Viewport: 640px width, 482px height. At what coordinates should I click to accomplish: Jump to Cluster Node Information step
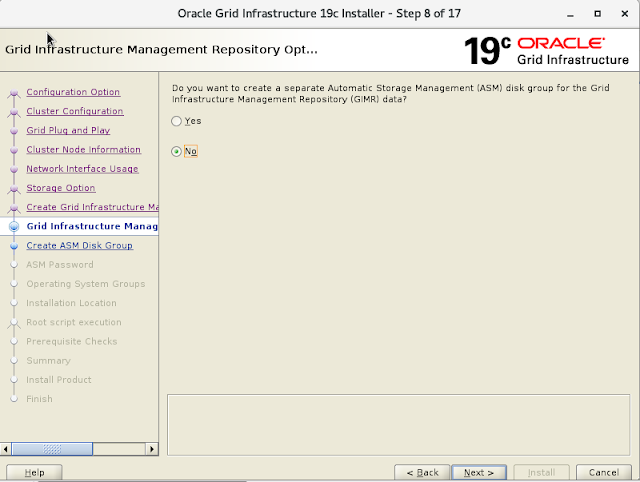point(84,149)
